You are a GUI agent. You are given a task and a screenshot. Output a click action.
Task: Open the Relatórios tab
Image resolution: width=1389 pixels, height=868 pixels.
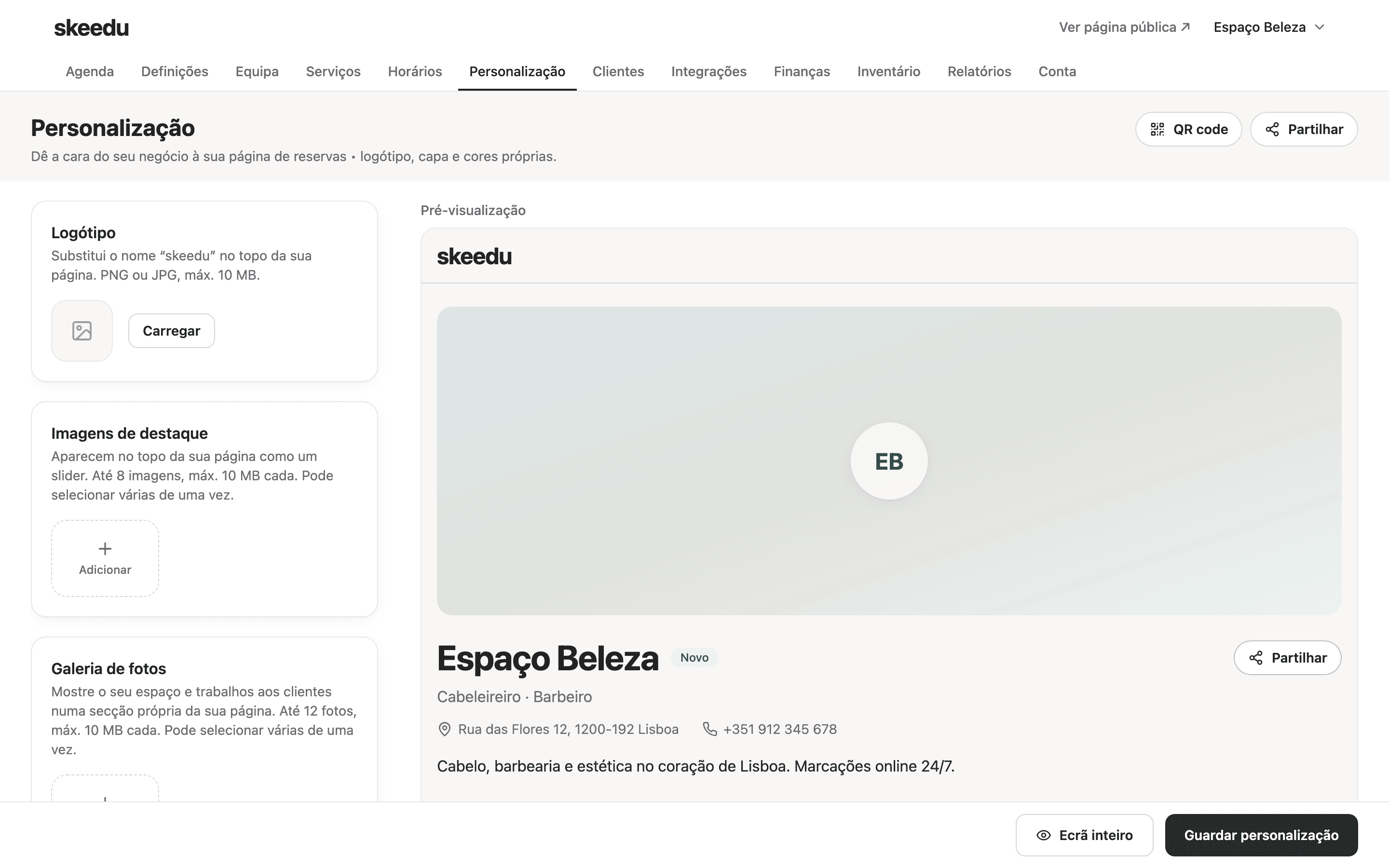(979, 71)
